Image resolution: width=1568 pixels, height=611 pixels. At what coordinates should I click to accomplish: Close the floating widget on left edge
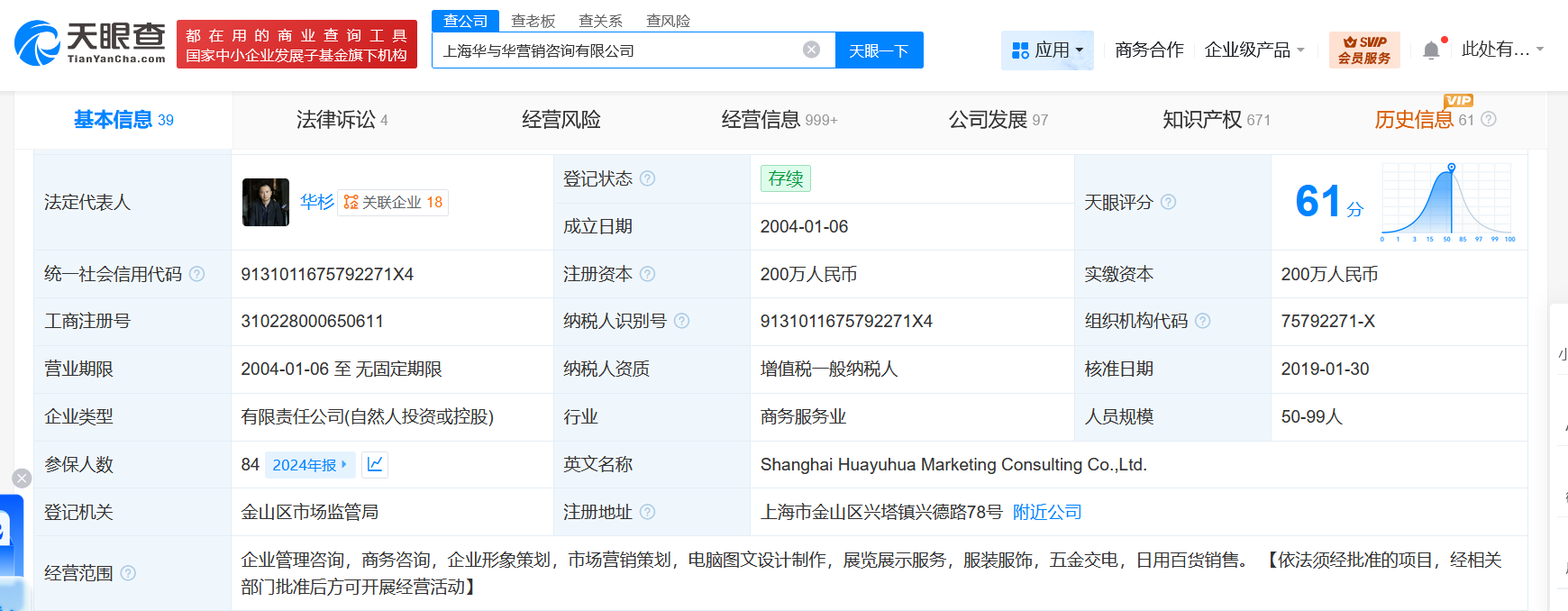tap(22, 479)
